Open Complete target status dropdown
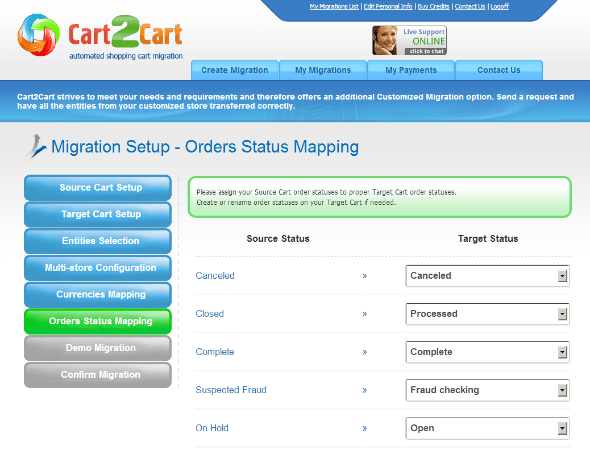 click(x=487, y=352)
